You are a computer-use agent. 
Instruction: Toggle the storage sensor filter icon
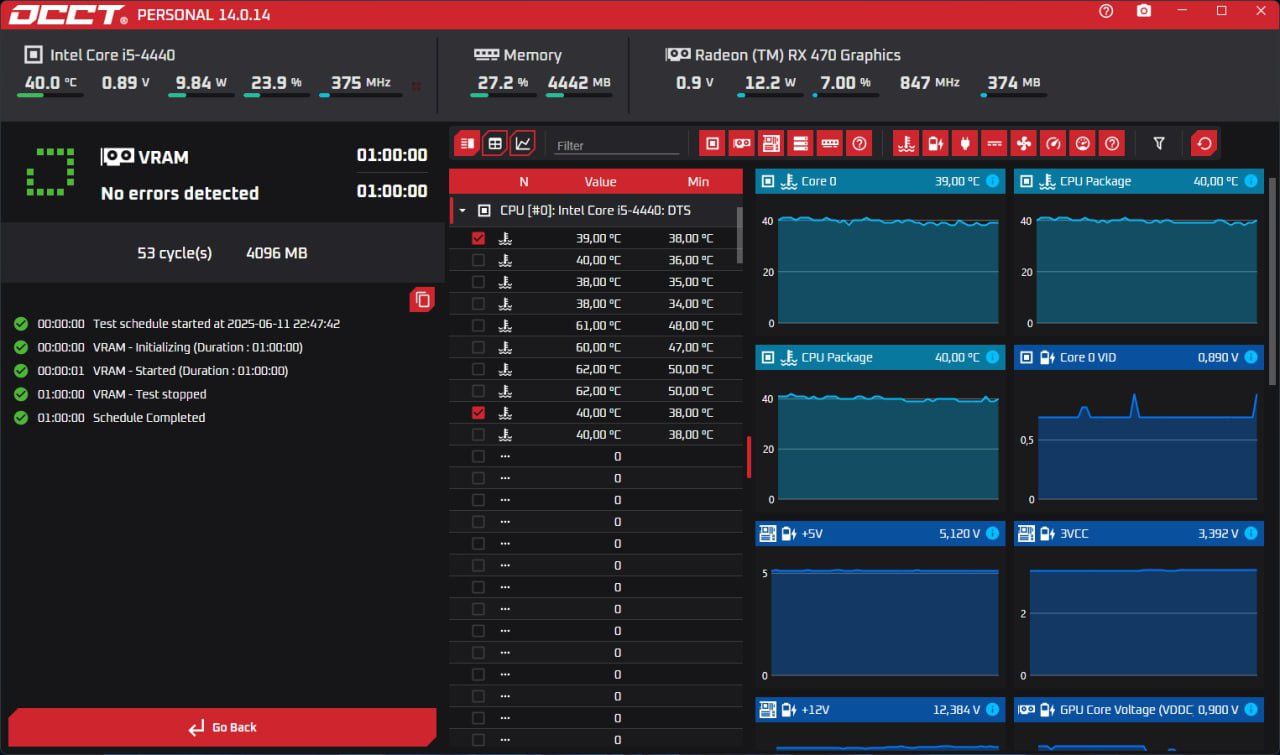800,143
